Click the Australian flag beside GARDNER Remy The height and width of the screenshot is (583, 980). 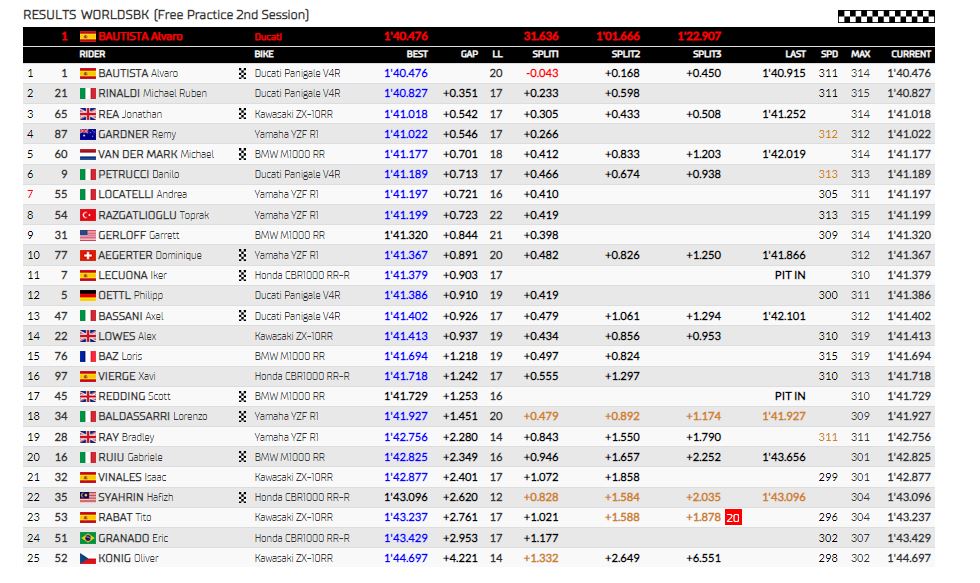click(88, 134)
